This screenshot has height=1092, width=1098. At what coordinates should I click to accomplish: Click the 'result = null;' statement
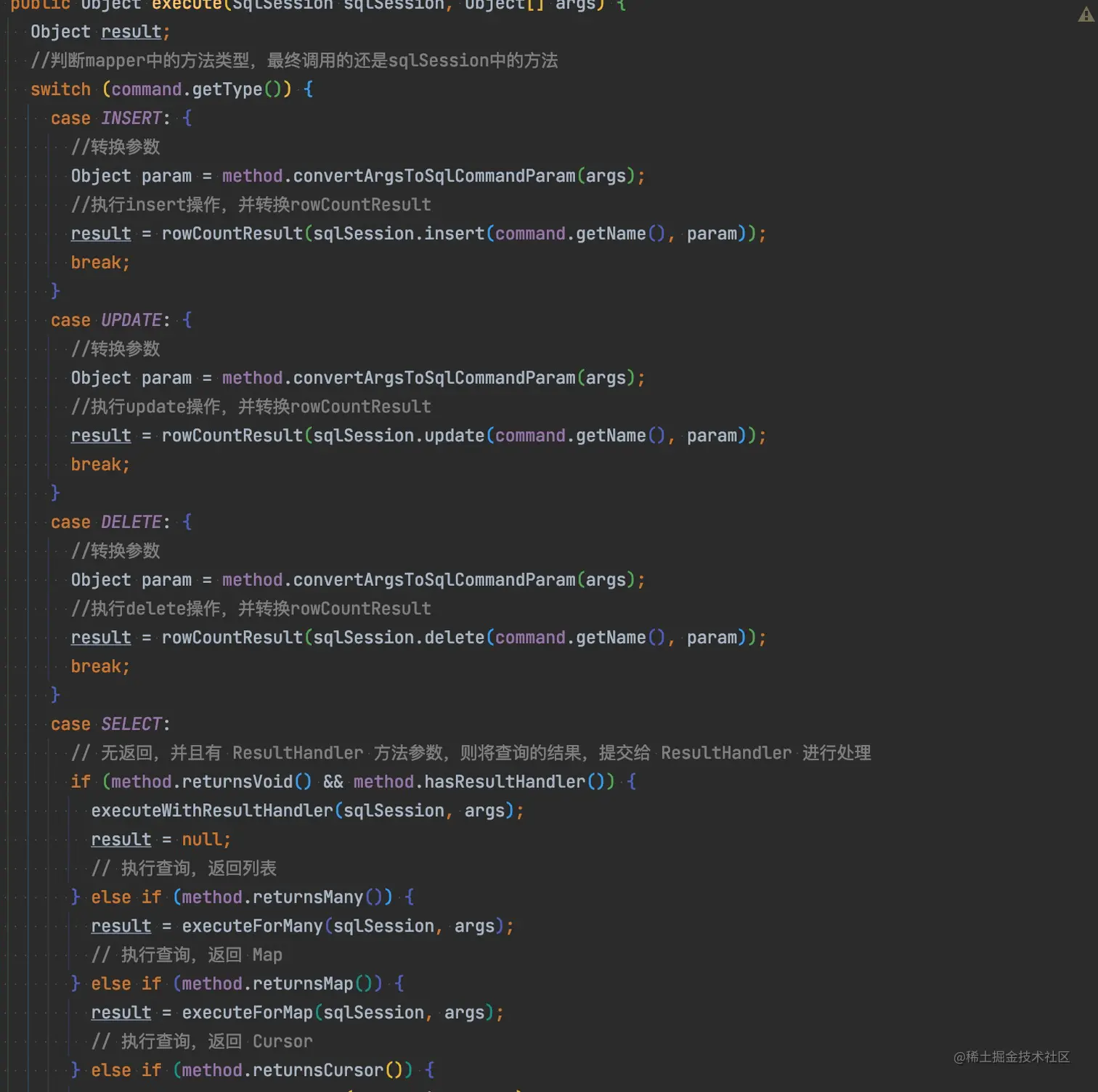coord(161,839)
